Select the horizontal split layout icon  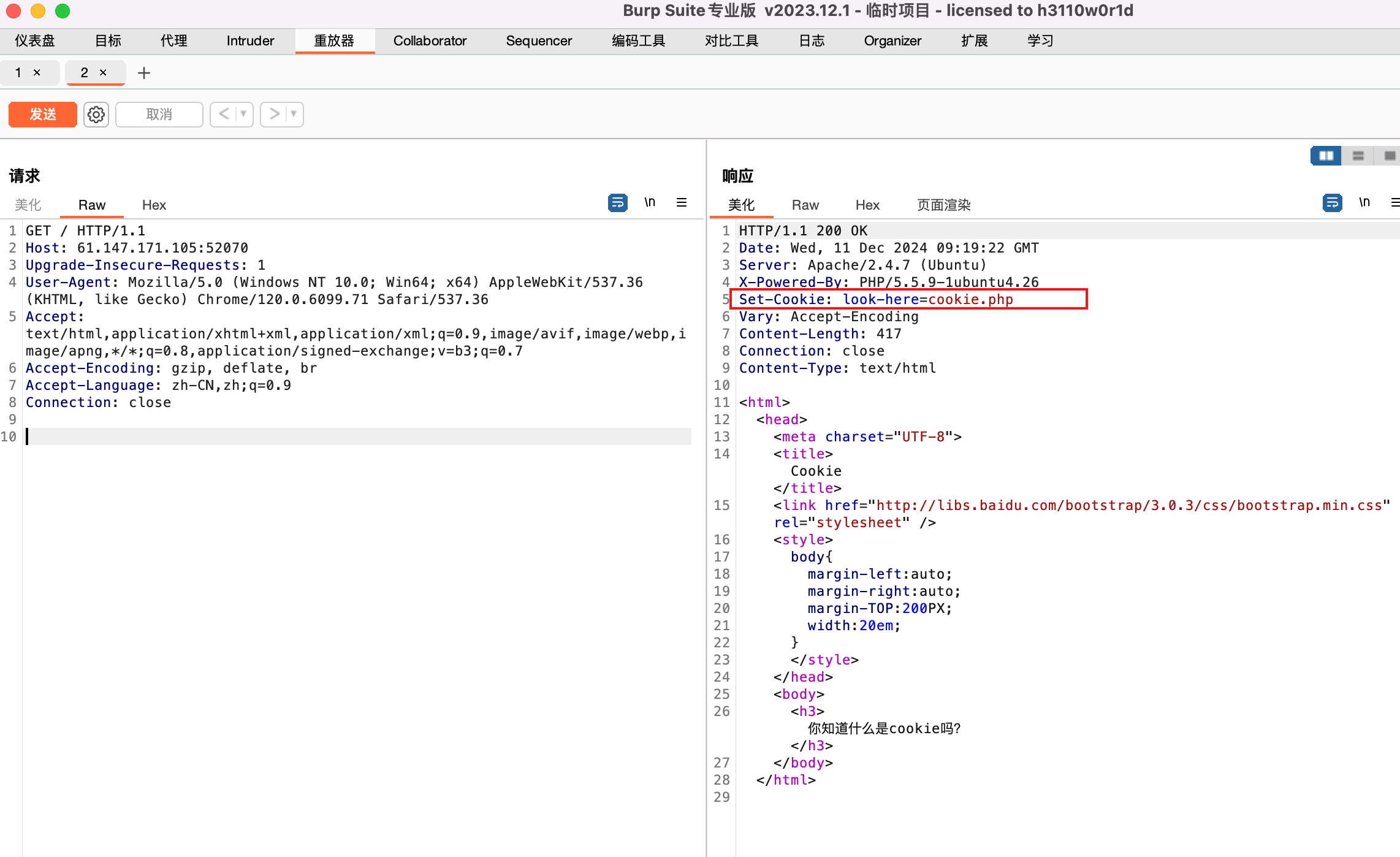pos(1358,156)
